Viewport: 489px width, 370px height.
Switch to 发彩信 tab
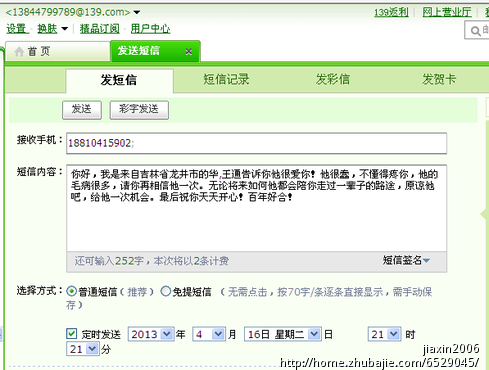[x=333, y=79]
